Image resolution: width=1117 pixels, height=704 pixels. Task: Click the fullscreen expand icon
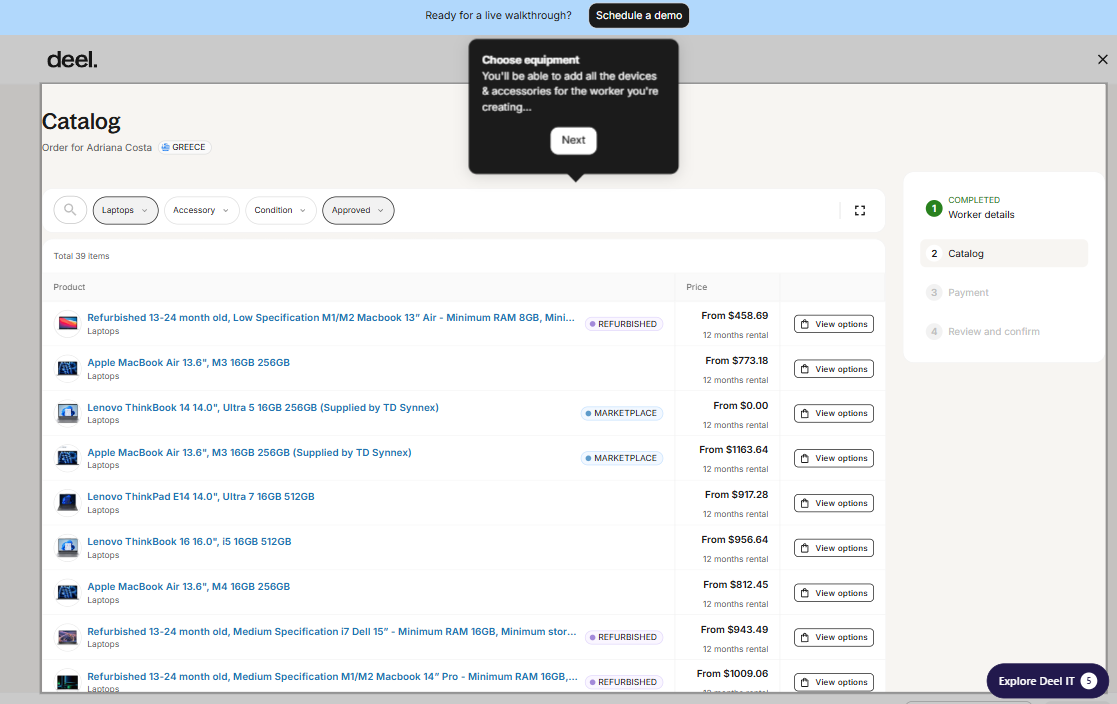click(859, 210)
